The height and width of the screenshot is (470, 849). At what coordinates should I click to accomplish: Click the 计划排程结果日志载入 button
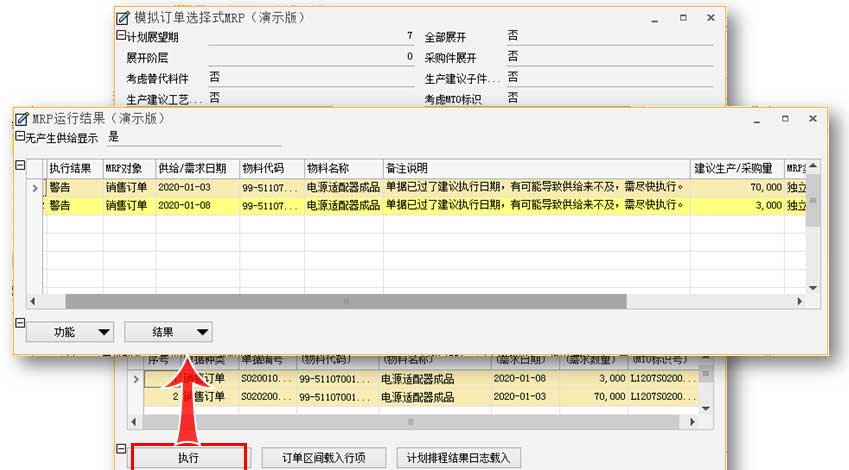pyautogui.click(x=457, y=458)
